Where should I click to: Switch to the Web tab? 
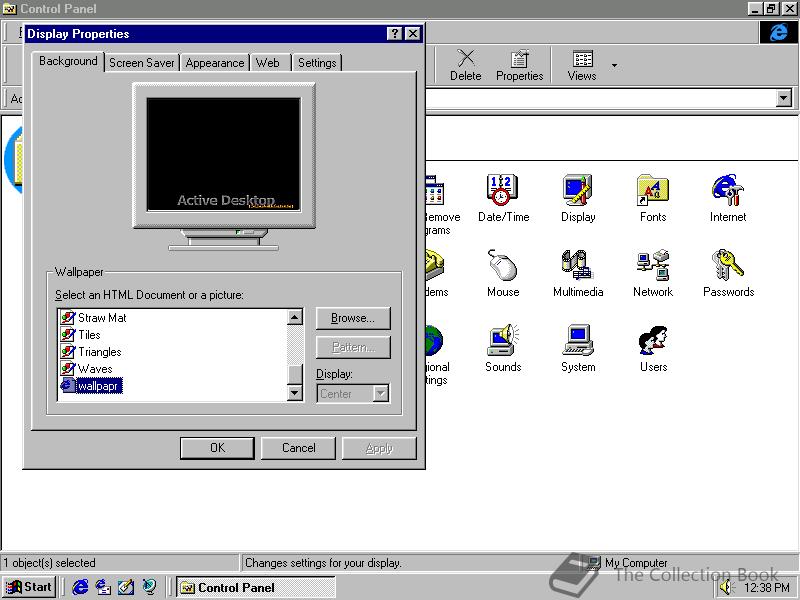pos(268,63)
